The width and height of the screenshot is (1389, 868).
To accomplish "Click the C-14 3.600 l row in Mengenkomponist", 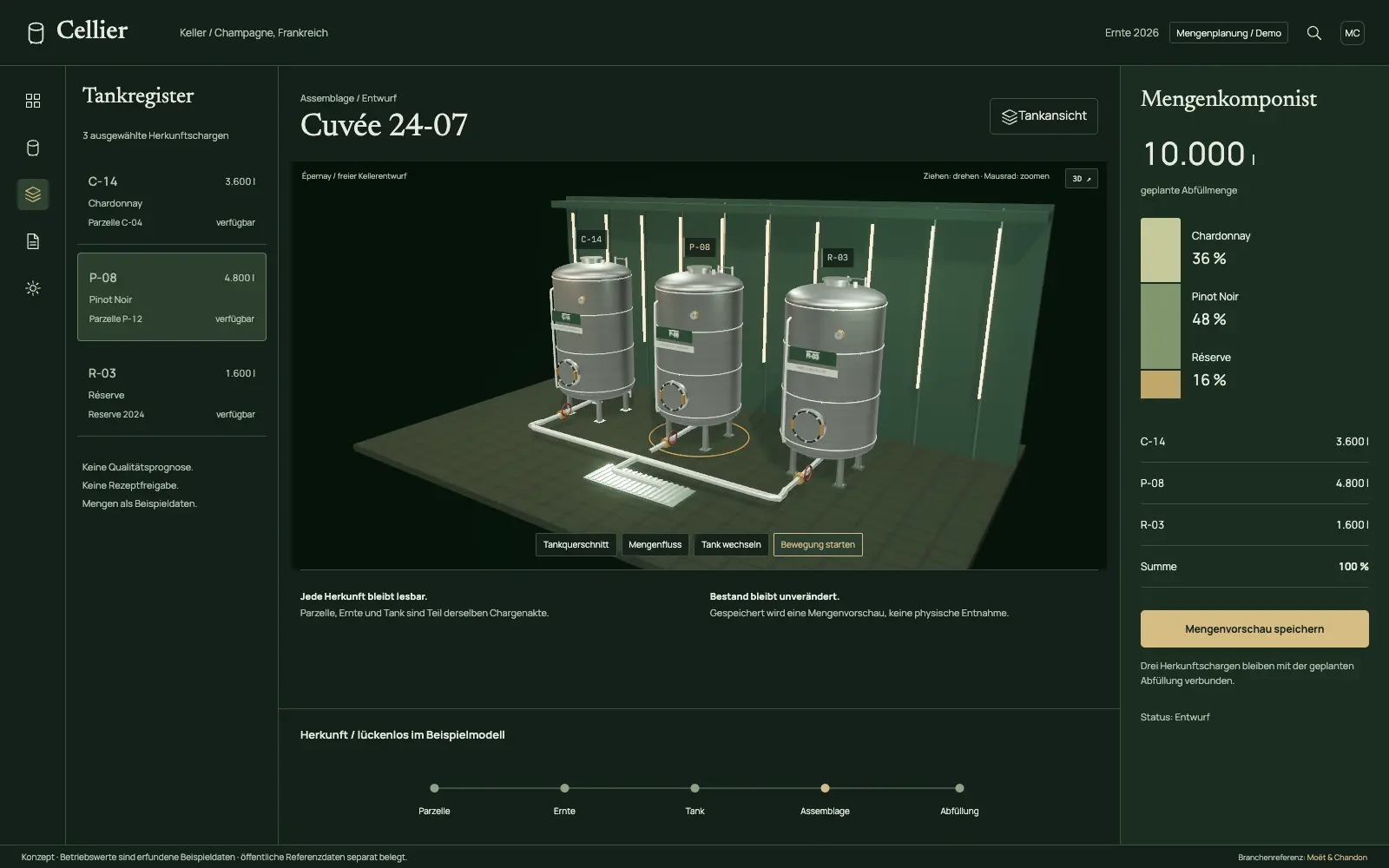I will [1254, 442].
